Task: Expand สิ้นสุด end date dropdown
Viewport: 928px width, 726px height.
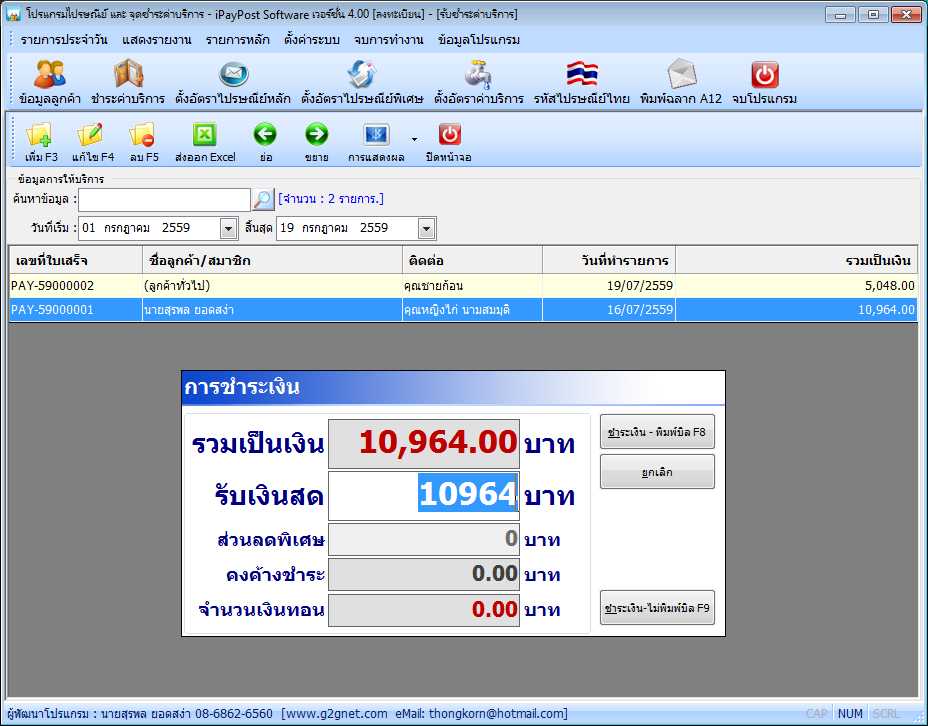Action: (426, 229)
